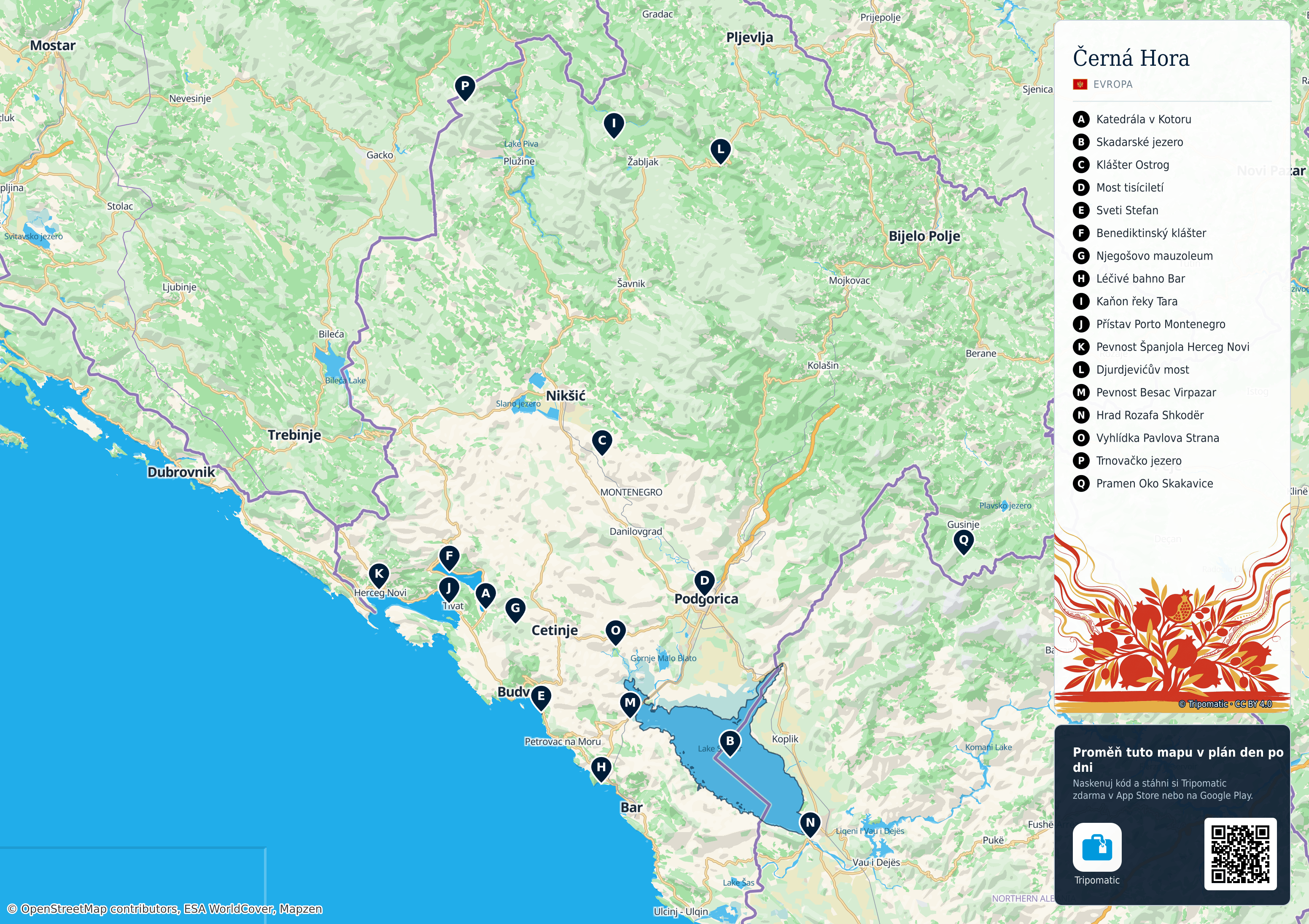The width and height of the screenshot is (1309, 924).
Task: Click the EVROPA region label
Action: 1113,84
